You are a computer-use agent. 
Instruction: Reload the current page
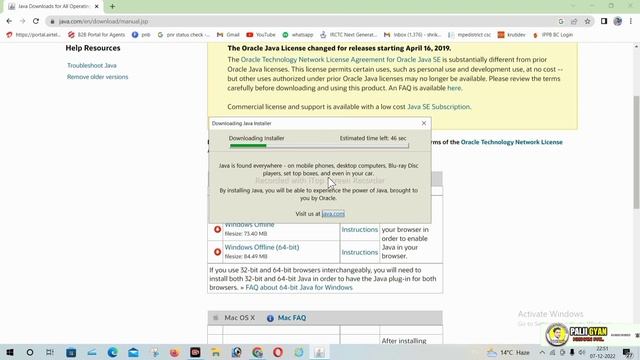click(36, 21)
